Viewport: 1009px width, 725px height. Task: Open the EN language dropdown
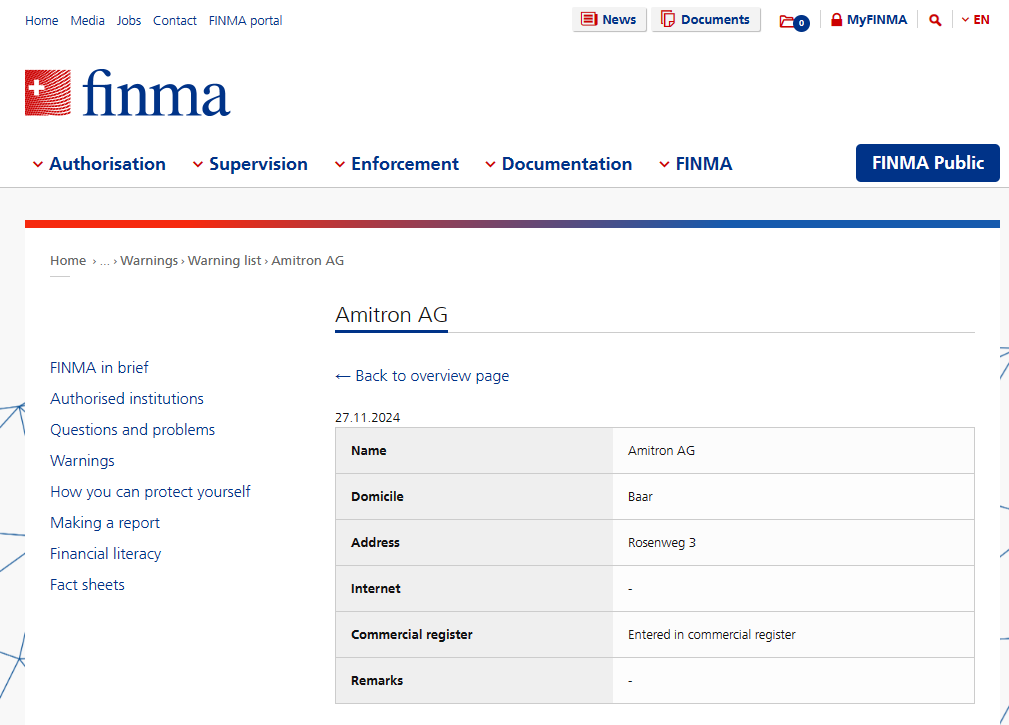click(976, 20)
